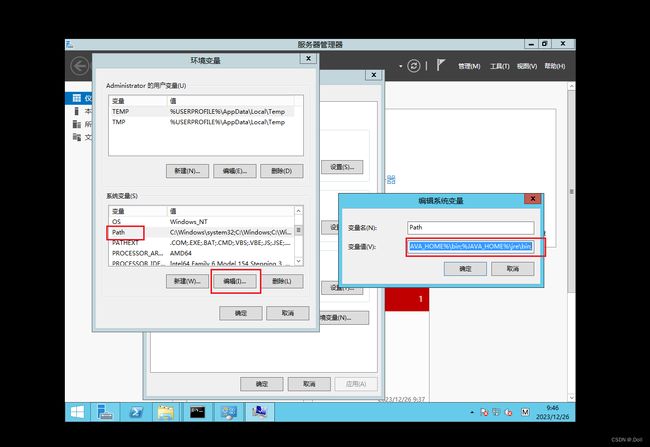Open File Explorer from the taskbar
Screen dimensions: 650x447
pos(166,412)
